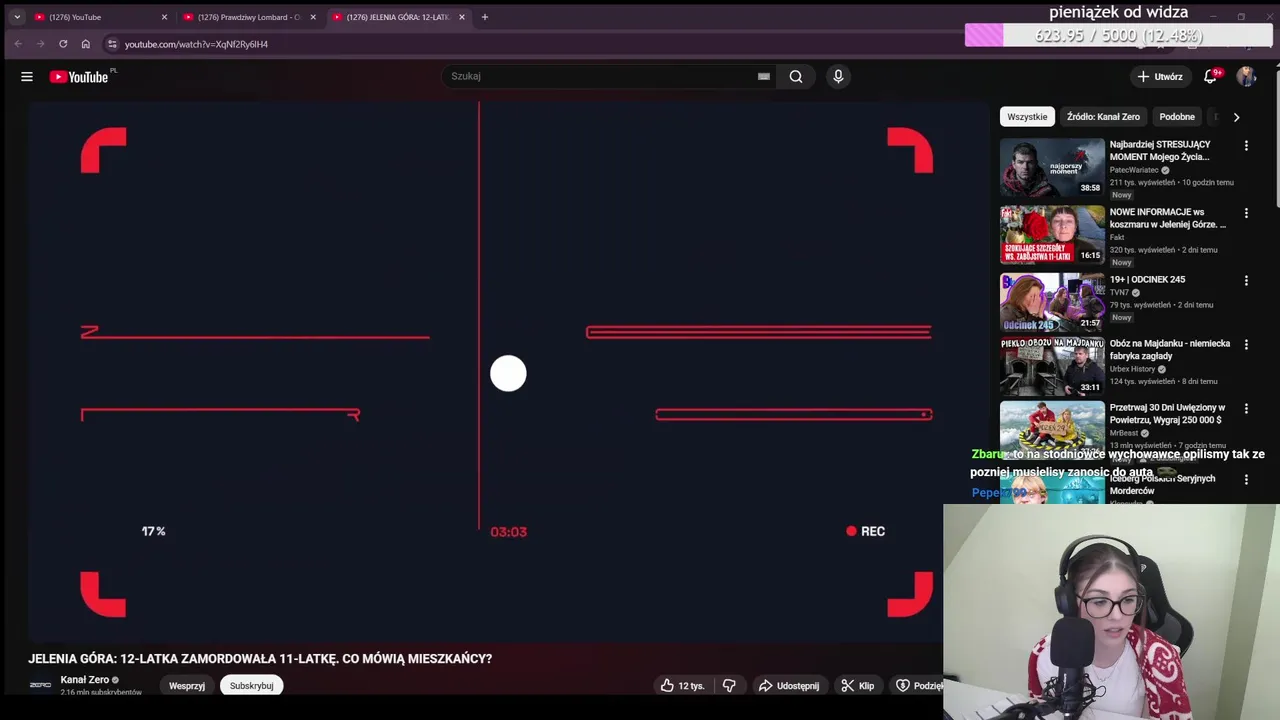Close the Prawdziwy Lombard tab
1280x720 pixels.
(313, 17)
